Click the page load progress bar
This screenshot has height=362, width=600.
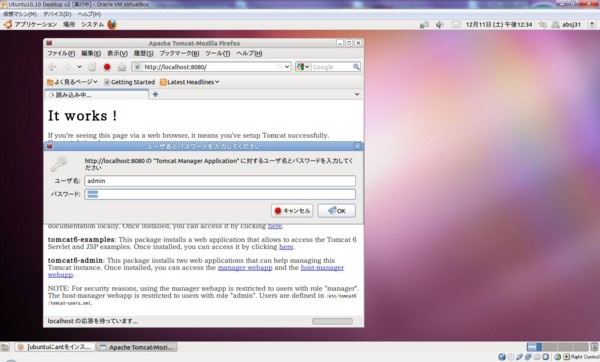(332, 321)
